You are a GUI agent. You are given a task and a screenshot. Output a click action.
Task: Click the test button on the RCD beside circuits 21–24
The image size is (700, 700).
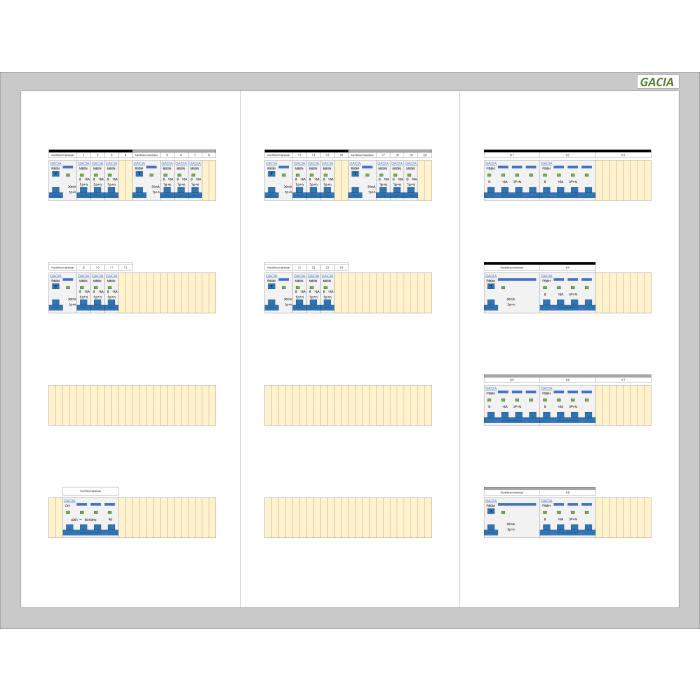coord(271,287)
